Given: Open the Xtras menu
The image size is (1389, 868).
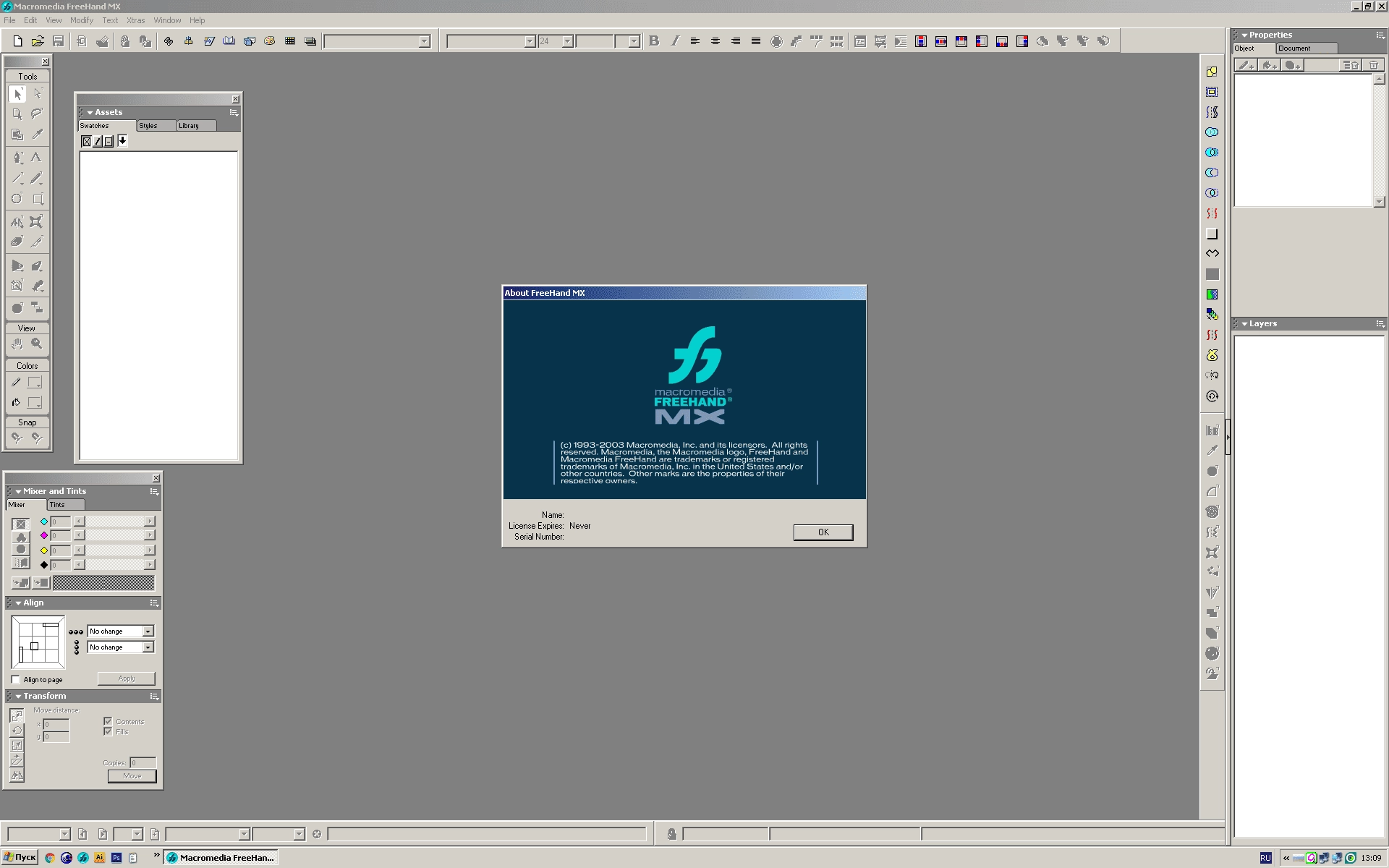Looking at the screenshot, I should click(136, 20).
